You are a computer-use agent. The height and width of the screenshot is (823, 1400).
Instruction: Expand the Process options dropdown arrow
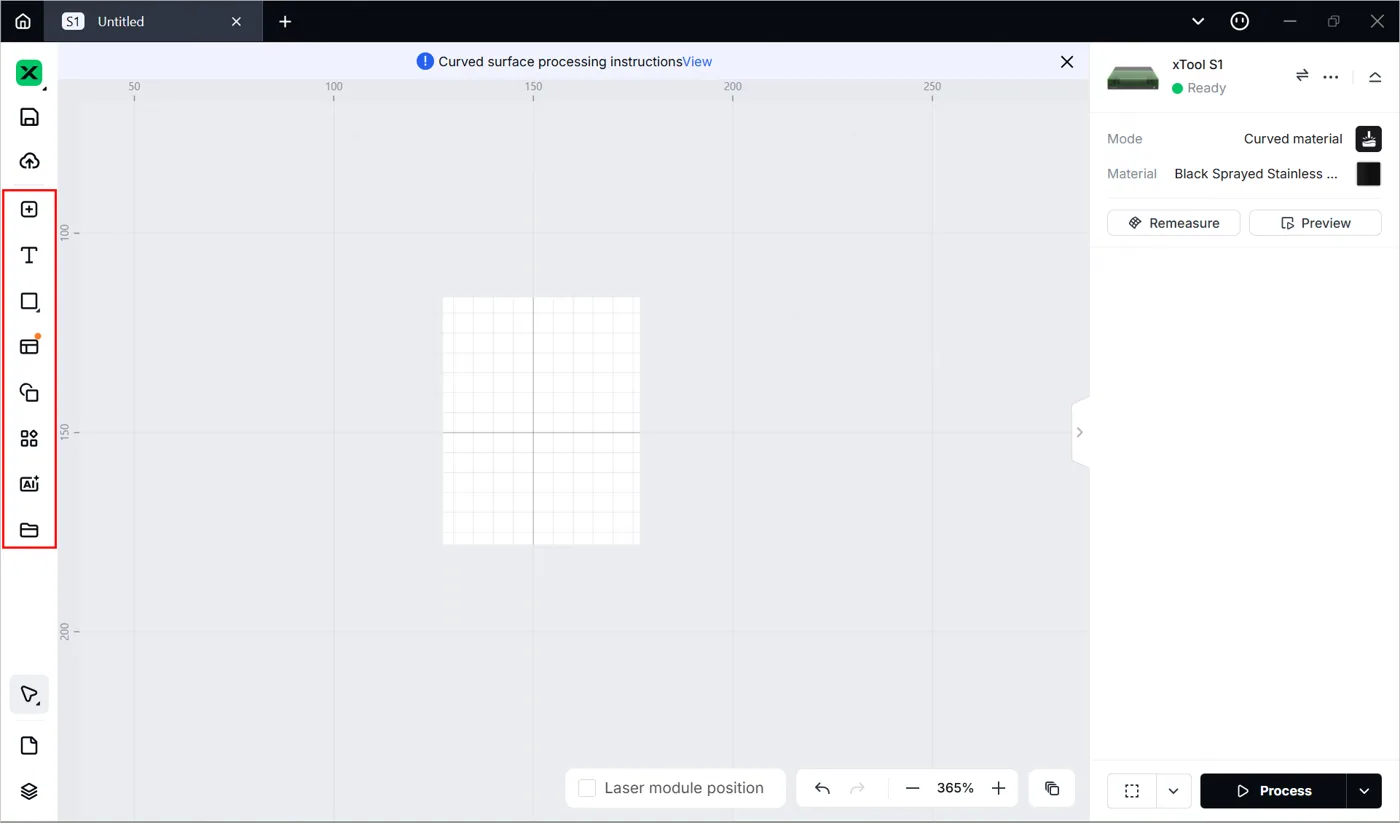pyautogui.click(x=1364, y=791)
